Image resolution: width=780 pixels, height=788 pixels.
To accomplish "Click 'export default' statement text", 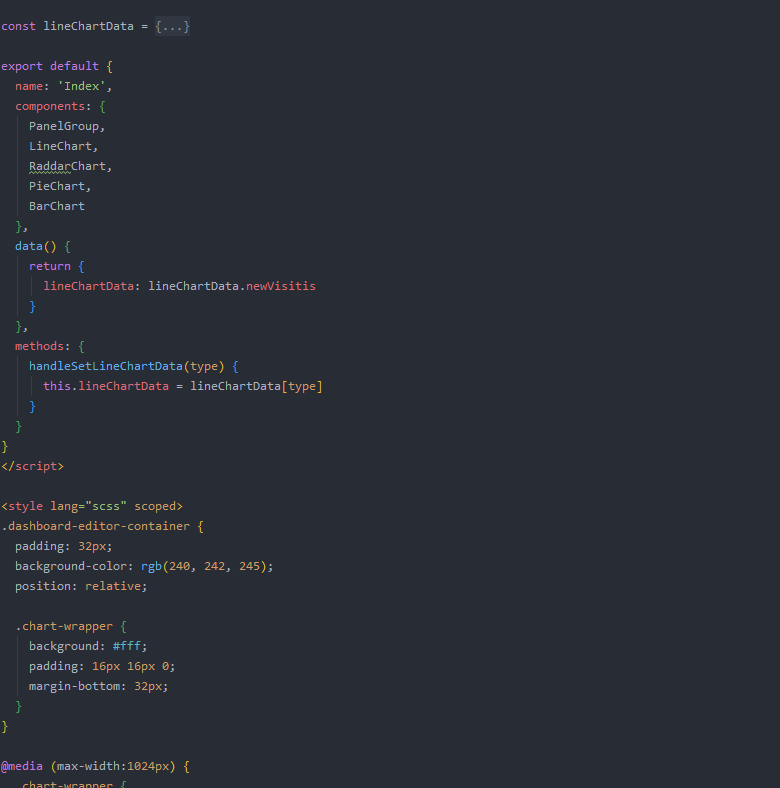I will [x=50, y=66].
